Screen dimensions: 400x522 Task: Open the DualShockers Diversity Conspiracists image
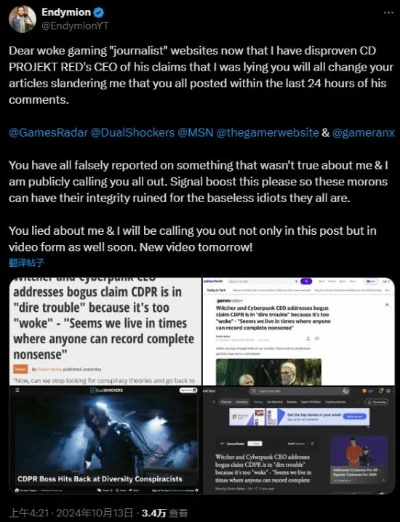coord(105,440)
